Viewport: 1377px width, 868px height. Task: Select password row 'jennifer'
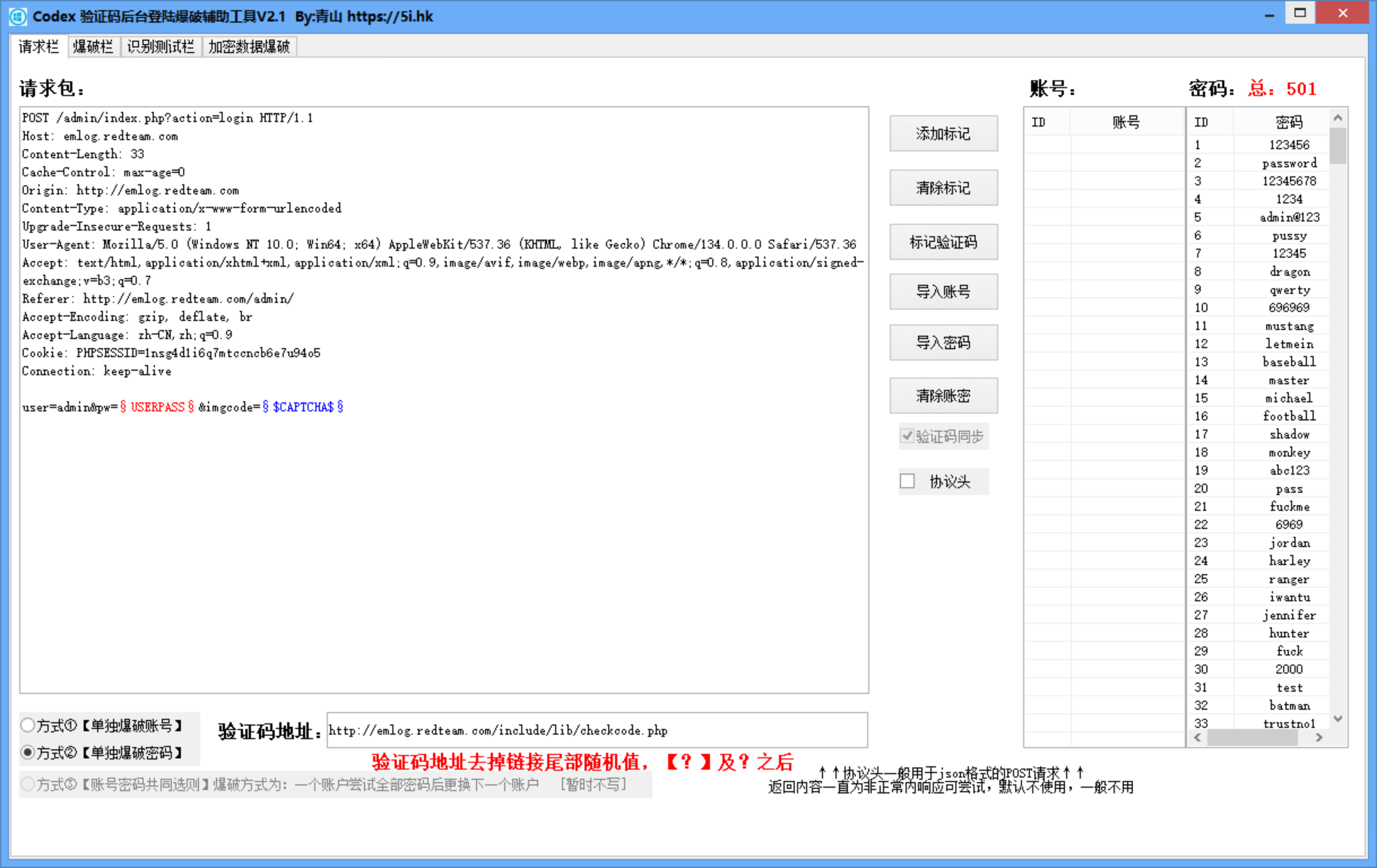1259,615
